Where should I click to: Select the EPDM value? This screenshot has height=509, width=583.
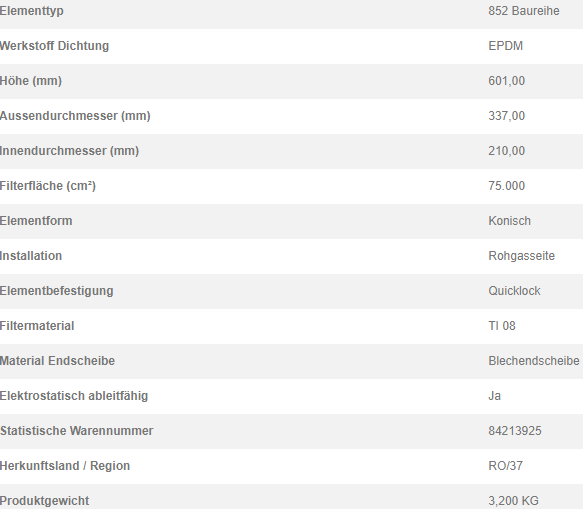(505, 46)
